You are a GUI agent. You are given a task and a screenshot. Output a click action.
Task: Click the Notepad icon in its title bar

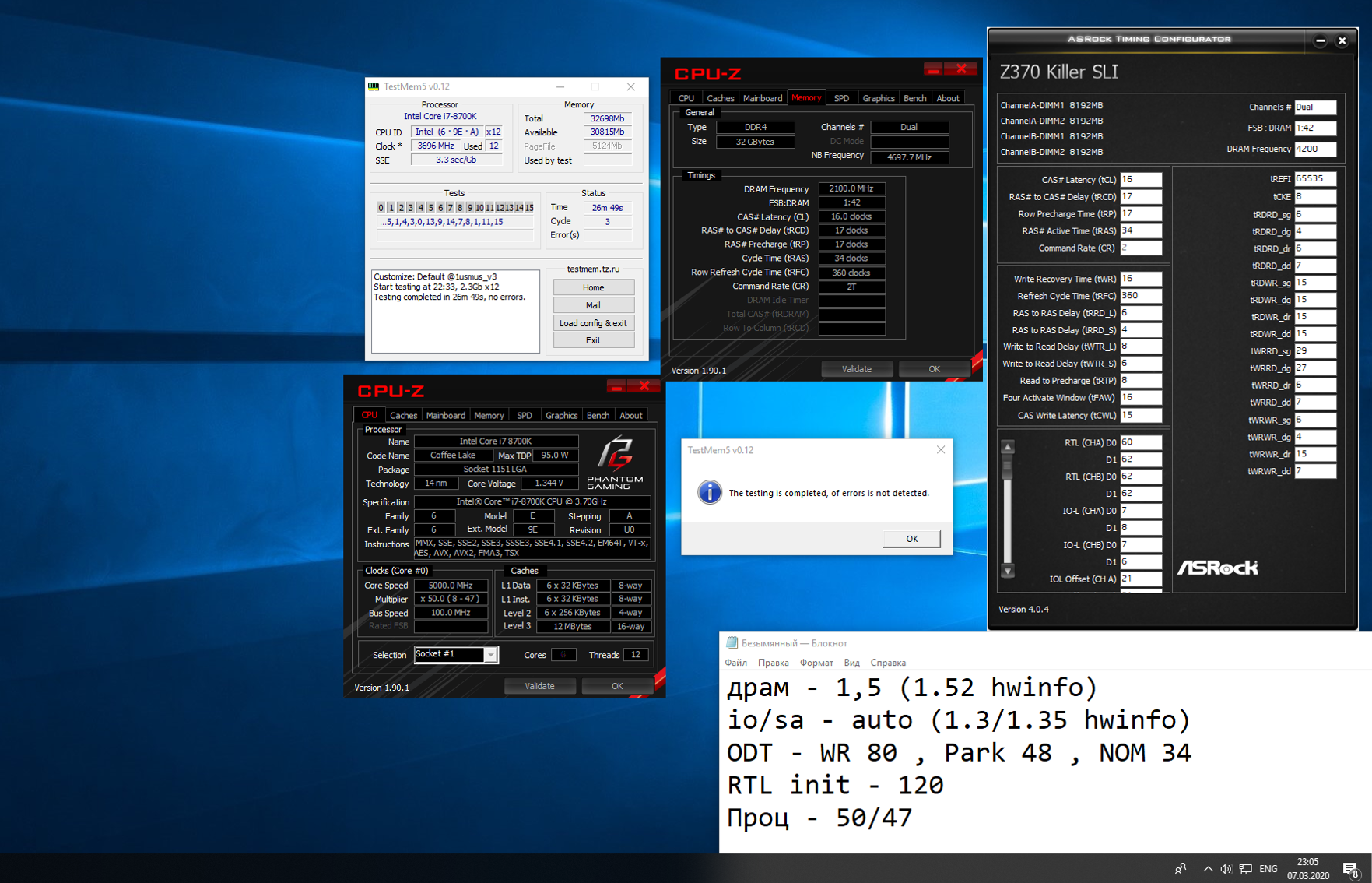click(732, 642)
